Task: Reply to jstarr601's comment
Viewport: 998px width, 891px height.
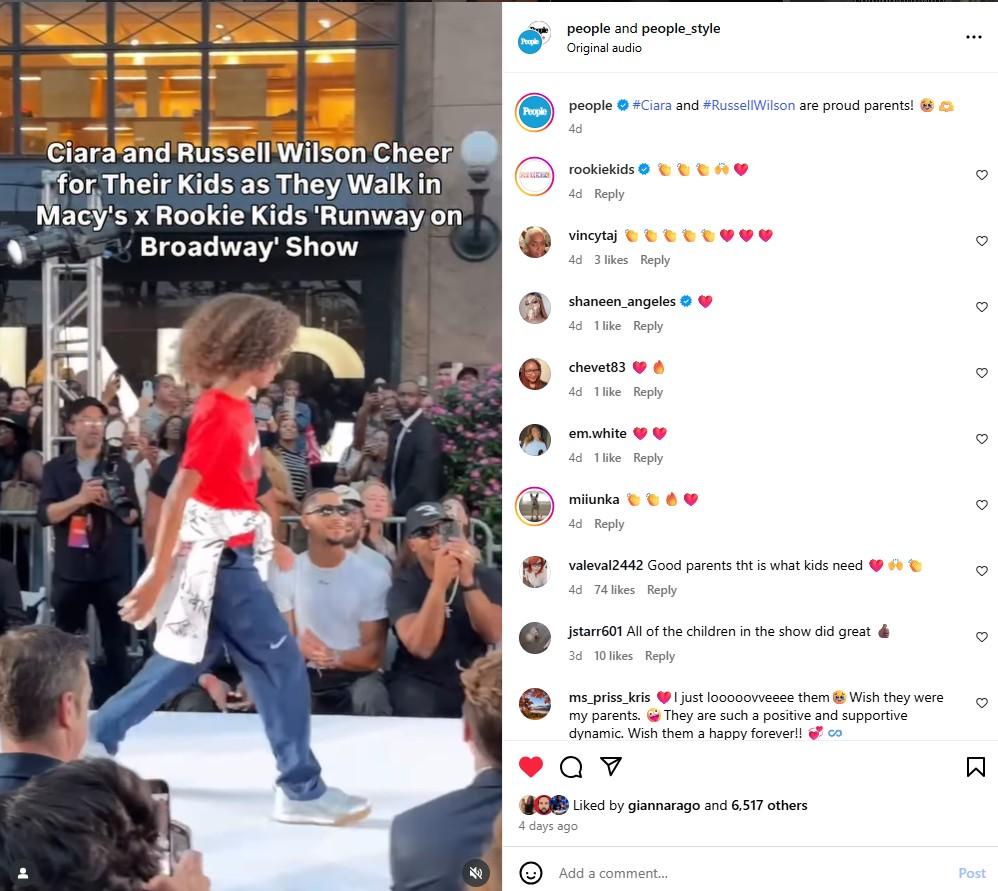Action: pyautogui.click(x=659, y=656)
